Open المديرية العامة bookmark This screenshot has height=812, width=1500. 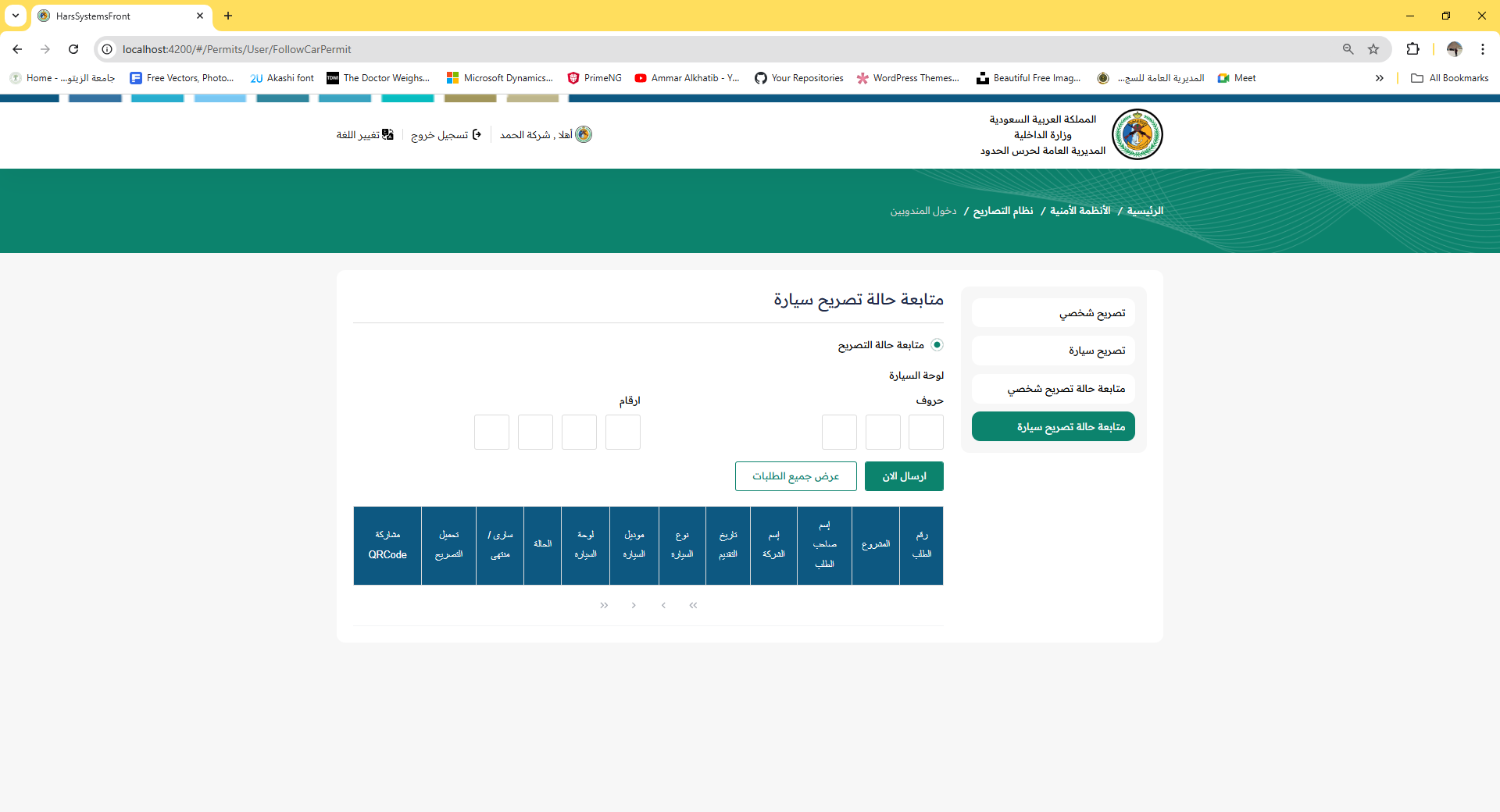click(1151, 78)
